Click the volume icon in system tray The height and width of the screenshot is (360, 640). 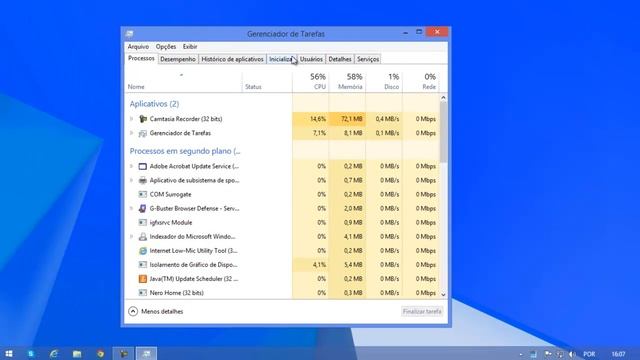pos(572,354)
